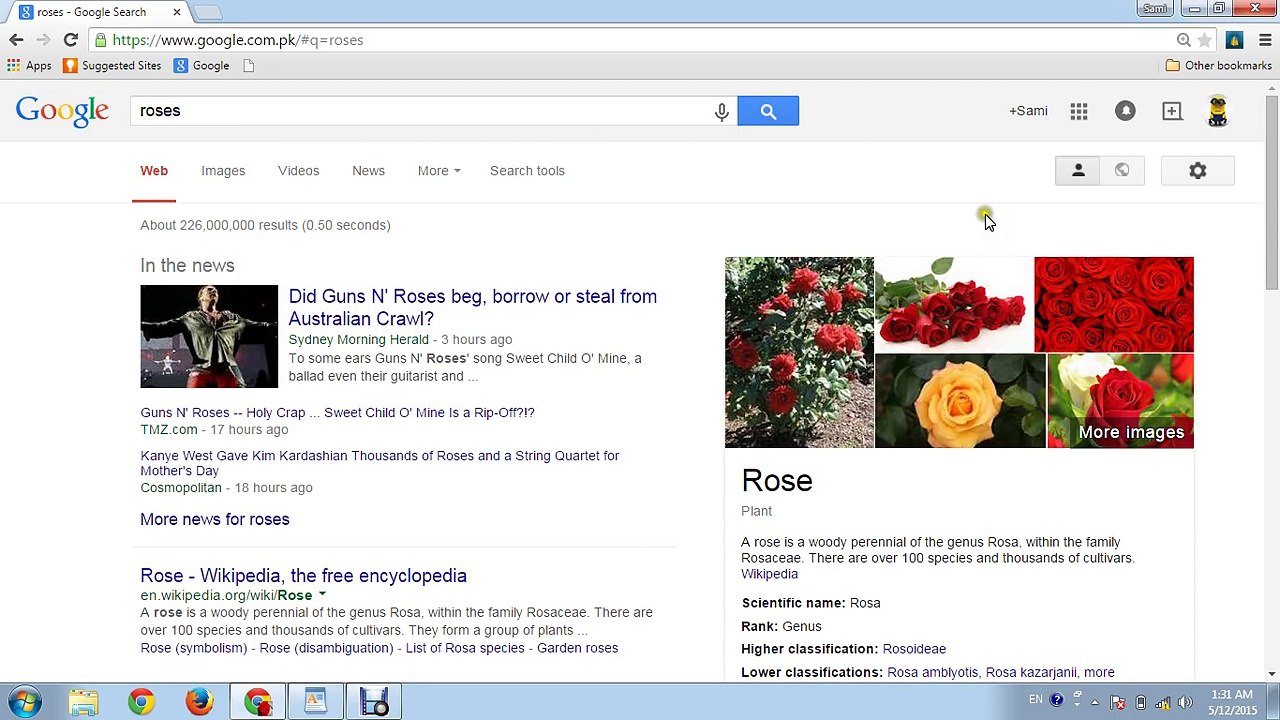Image resolution: width=1280 pixels, height=720 pixels.
Task: Reload the page with the refresh icon
Action: pyautogui.click(x=70, y=40)
